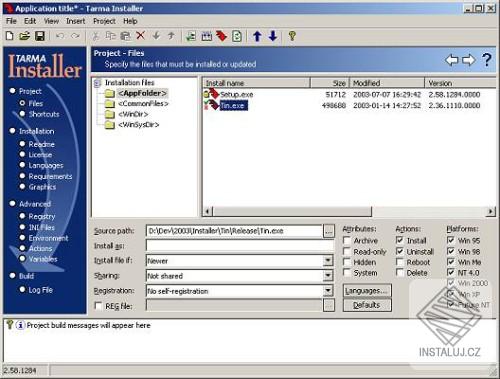Click the WinSysDir folder icon
Image resolution: width=500 pixels, height=379 pixels.
pos(110,125)
